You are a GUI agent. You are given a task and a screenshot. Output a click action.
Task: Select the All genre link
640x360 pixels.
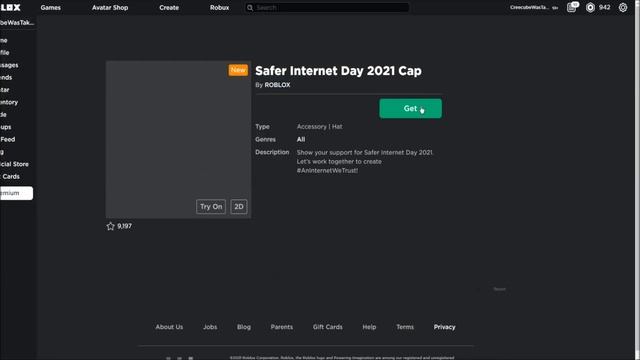click(x=301, y=139)
